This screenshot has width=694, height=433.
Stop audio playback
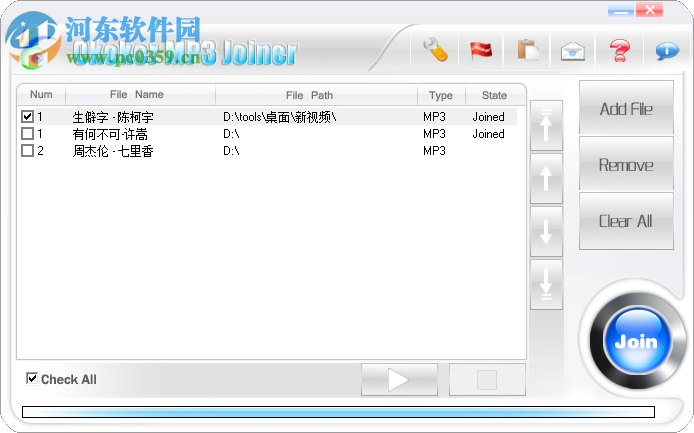[x=487, y=379]
